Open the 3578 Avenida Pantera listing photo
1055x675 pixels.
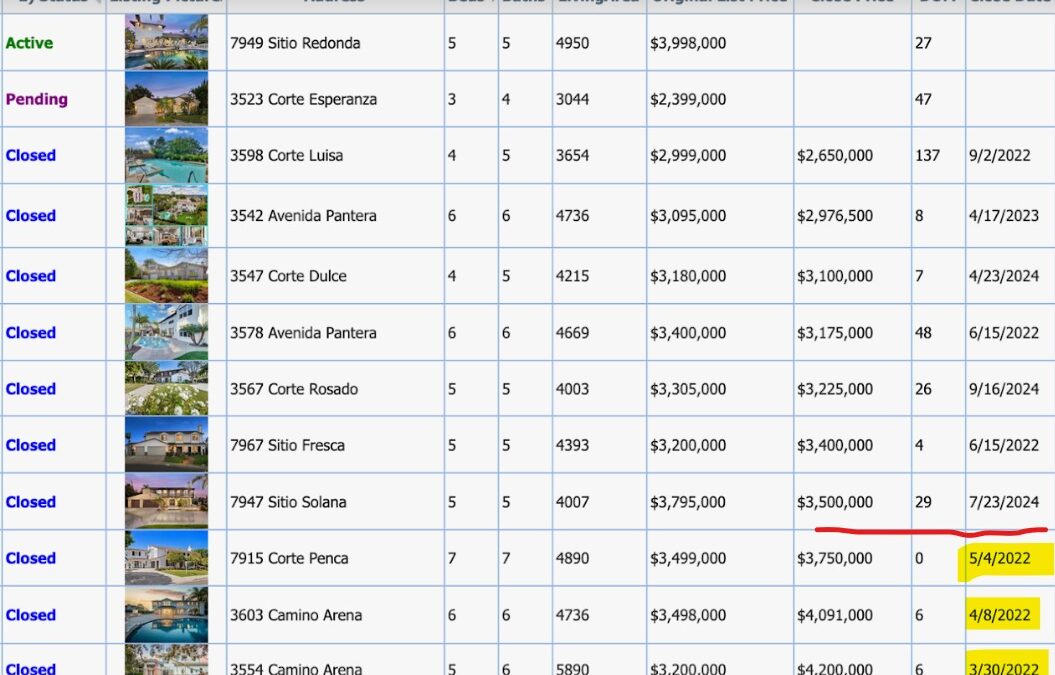(x=166, y=332)
